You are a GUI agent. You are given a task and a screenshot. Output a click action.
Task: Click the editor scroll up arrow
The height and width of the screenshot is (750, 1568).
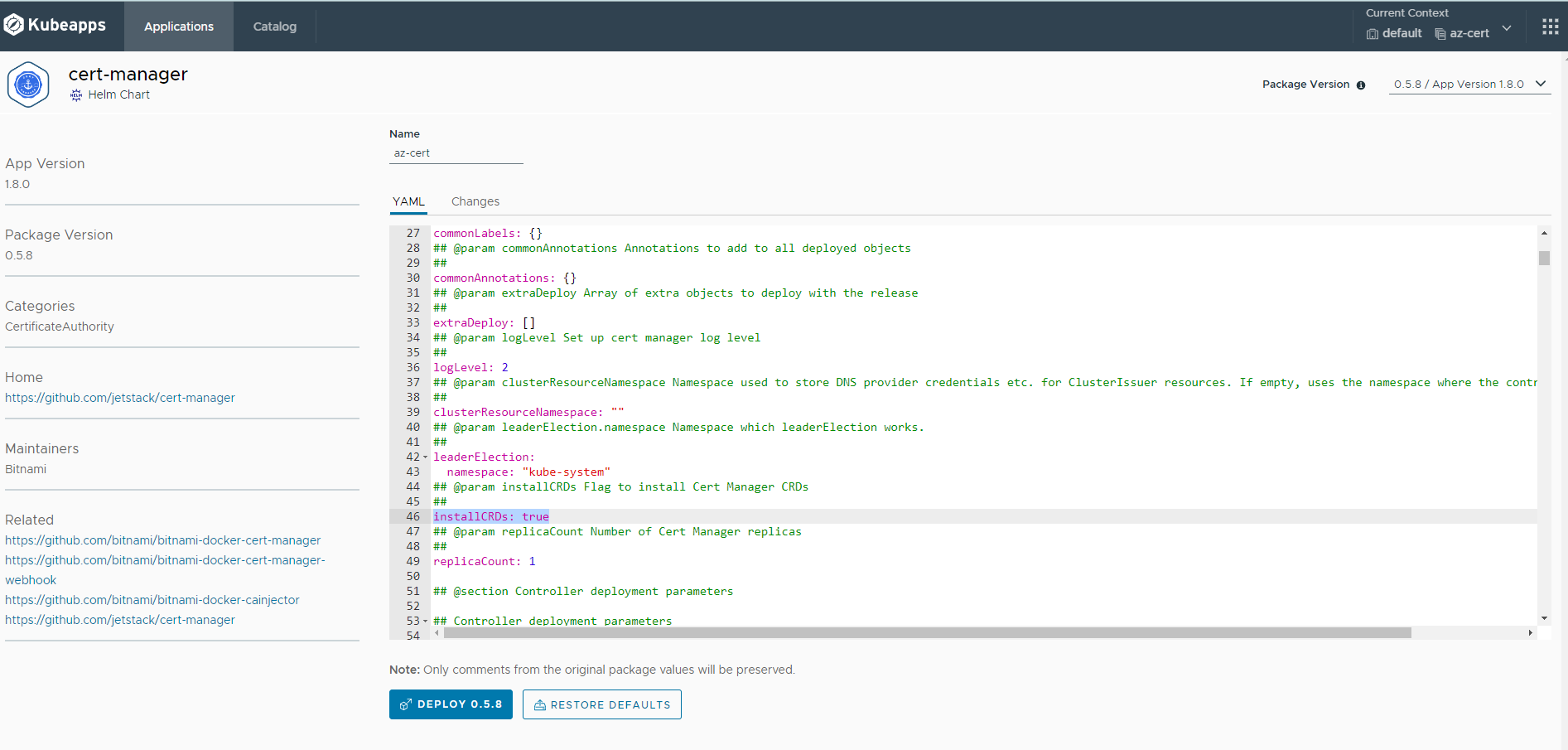click(x=1544, y=233)
